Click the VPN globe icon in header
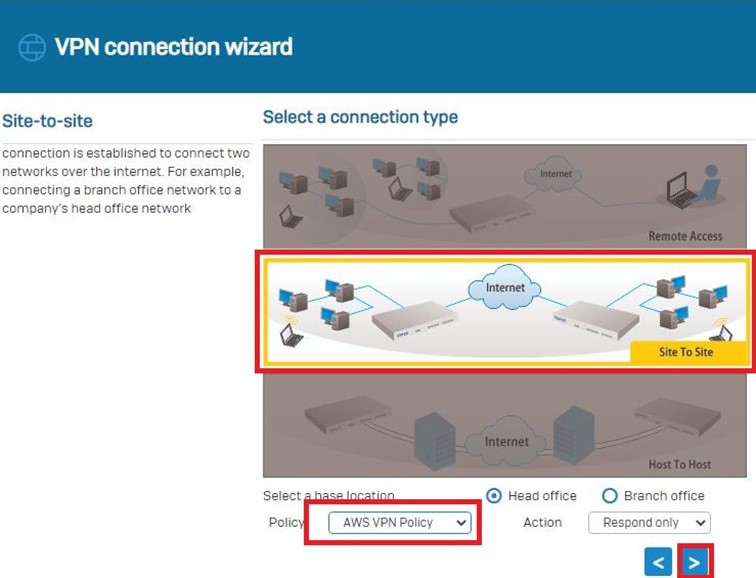Image resolution: width=756 pixels, height=578 pixels. [32, 47]
